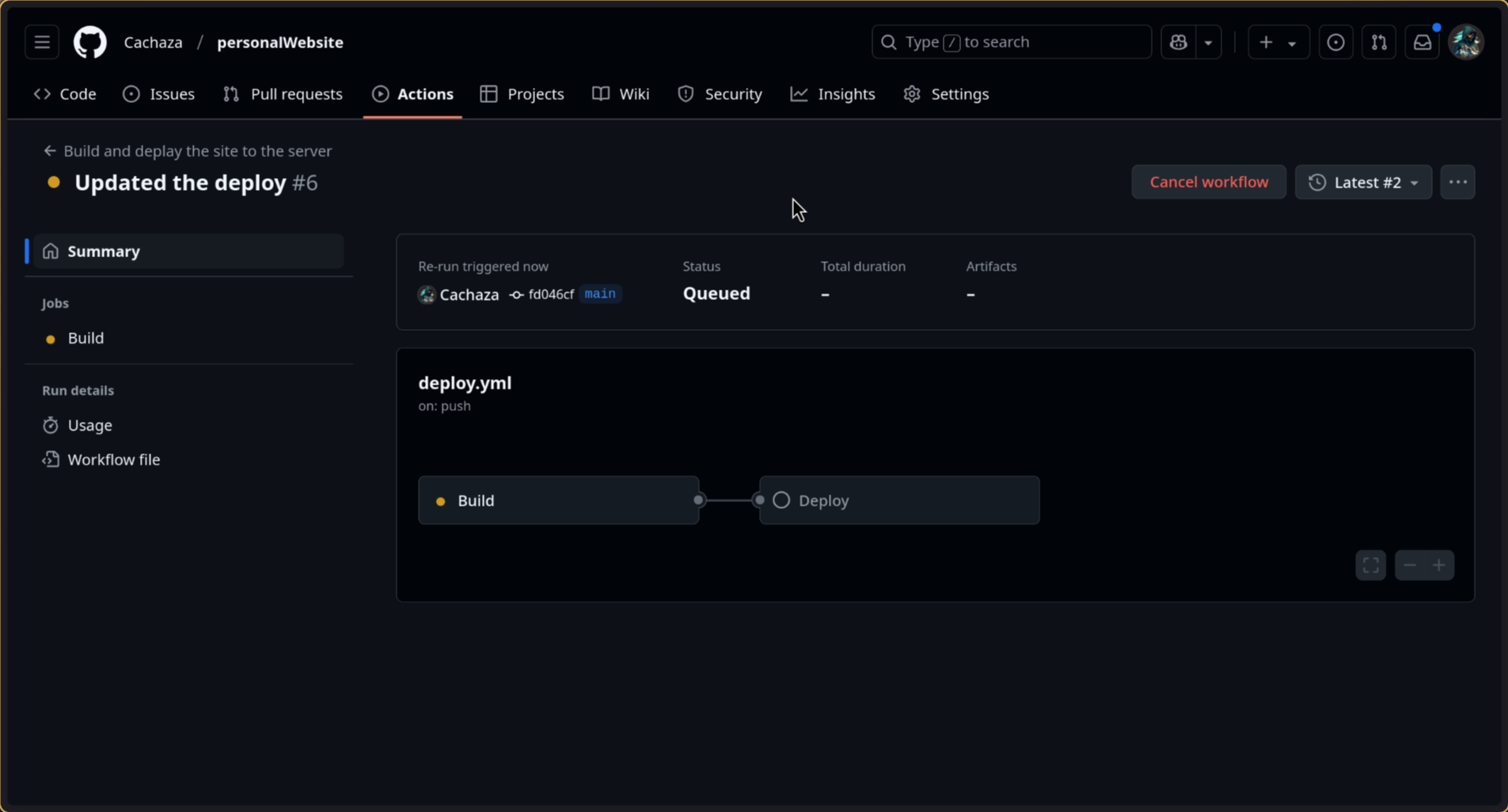Open the three-dot more options menu
This screenshot has width=1508, height=812.
(x=1457, y=182)
